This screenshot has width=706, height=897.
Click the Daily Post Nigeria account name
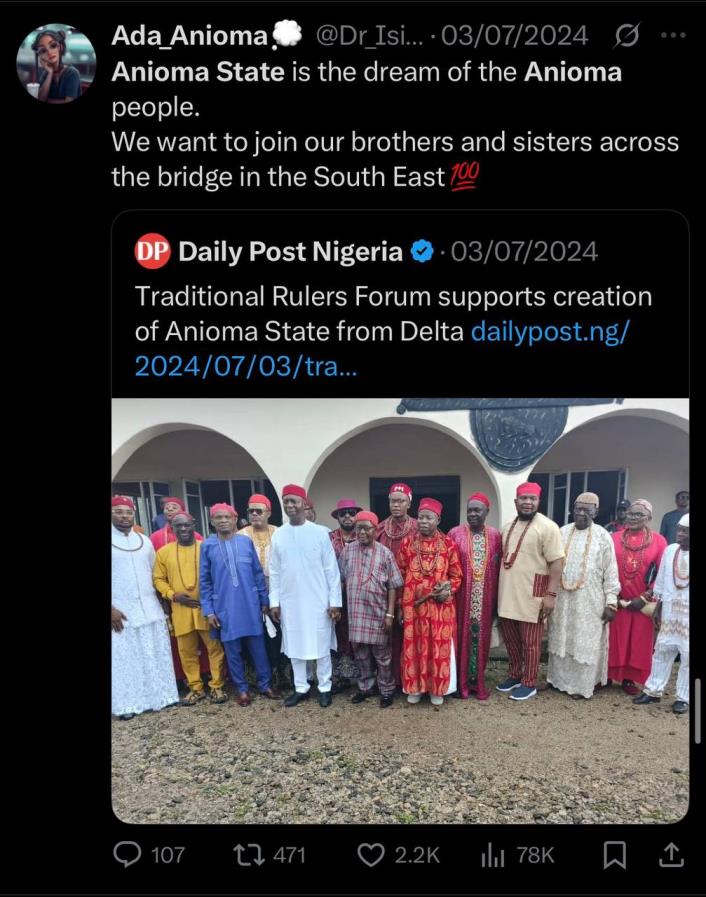(x=290, y=251)
